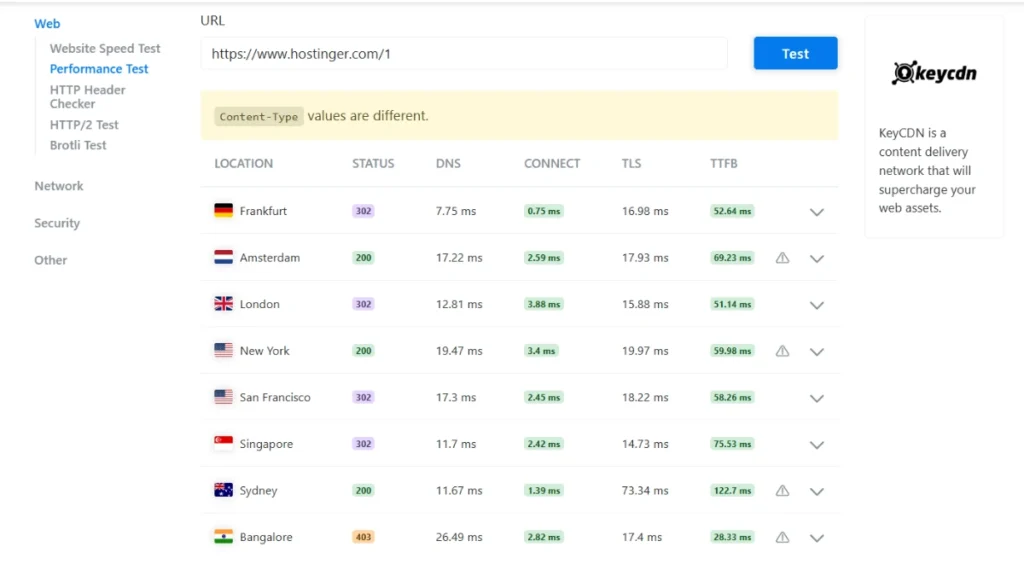Image resolution: width=1024 pixels, height=576 pixels.
Task: Click the Singapore flag icon
Action: [224, 443]
